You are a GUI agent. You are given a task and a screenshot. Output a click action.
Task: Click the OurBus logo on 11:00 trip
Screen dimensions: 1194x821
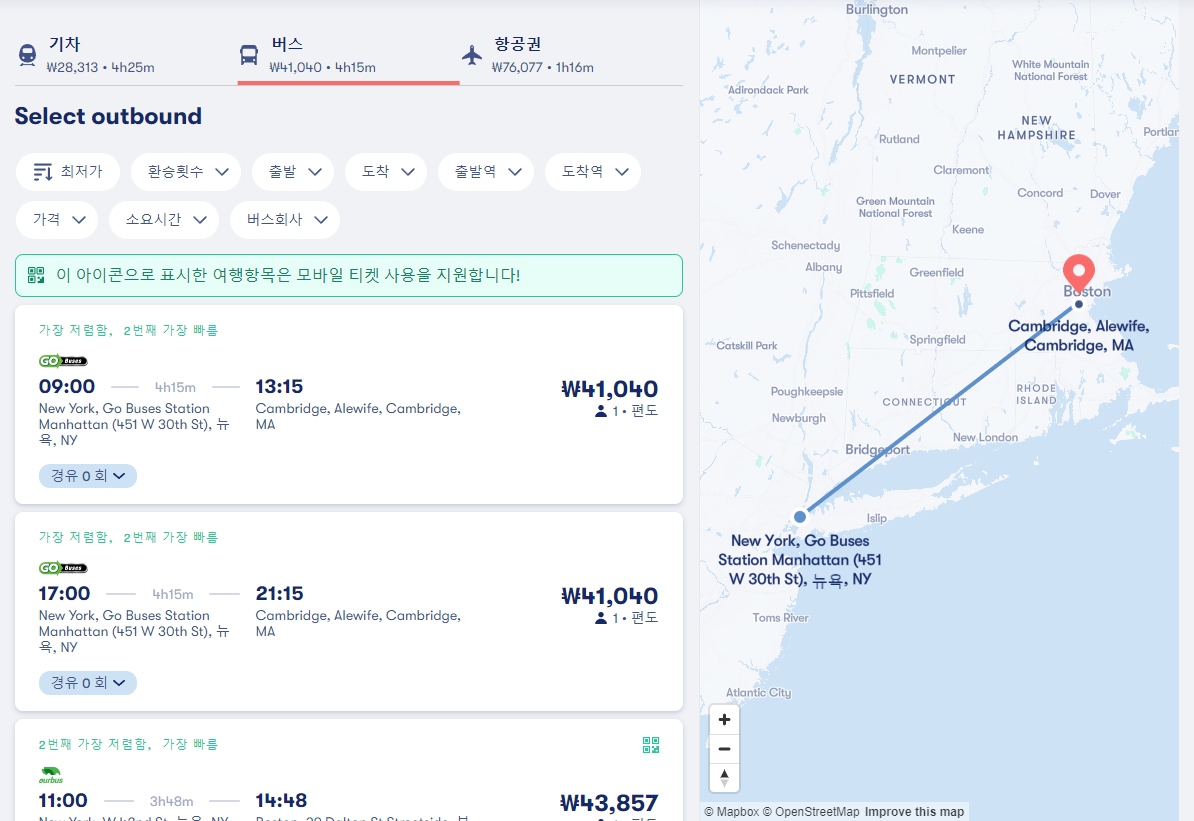pyautogui.click(x=51, y=775)
